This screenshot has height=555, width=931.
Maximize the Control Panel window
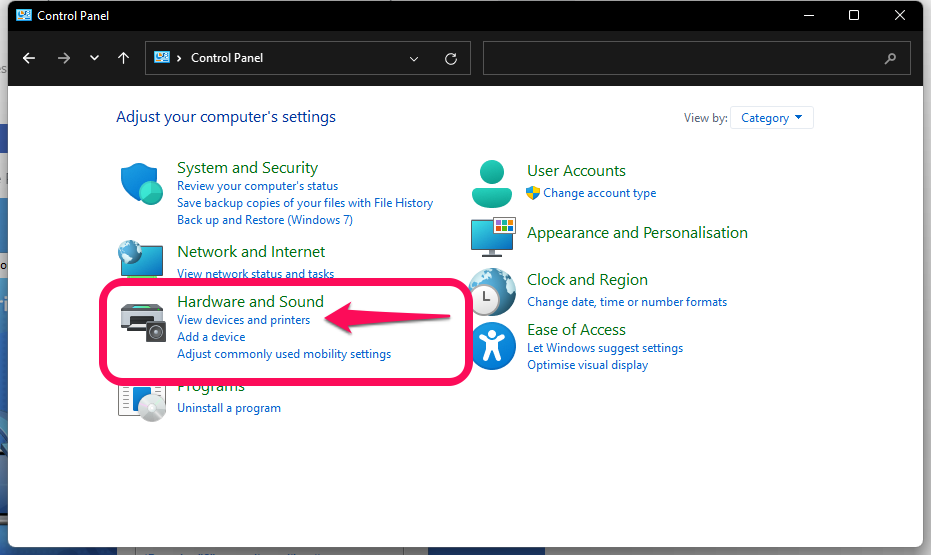tap(854, 15)
